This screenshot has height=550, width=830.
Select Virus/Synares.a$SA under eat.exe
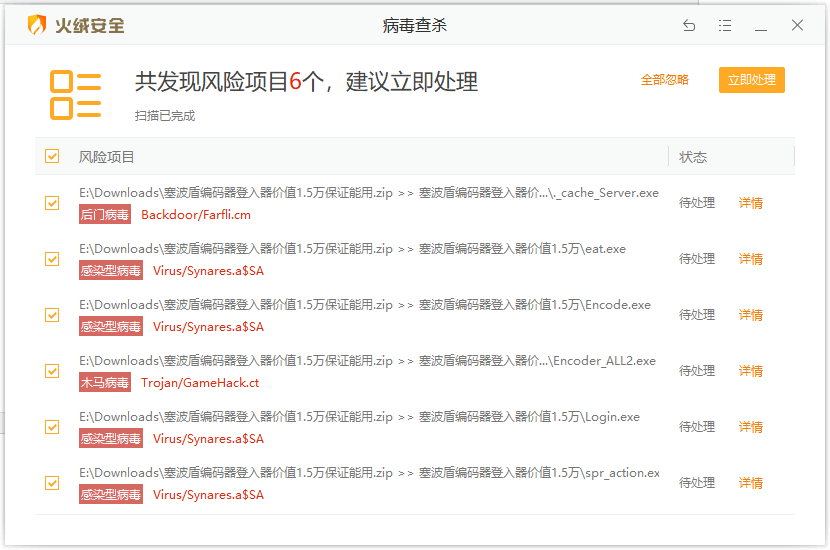pyautogui.click(x=208, y=271)
